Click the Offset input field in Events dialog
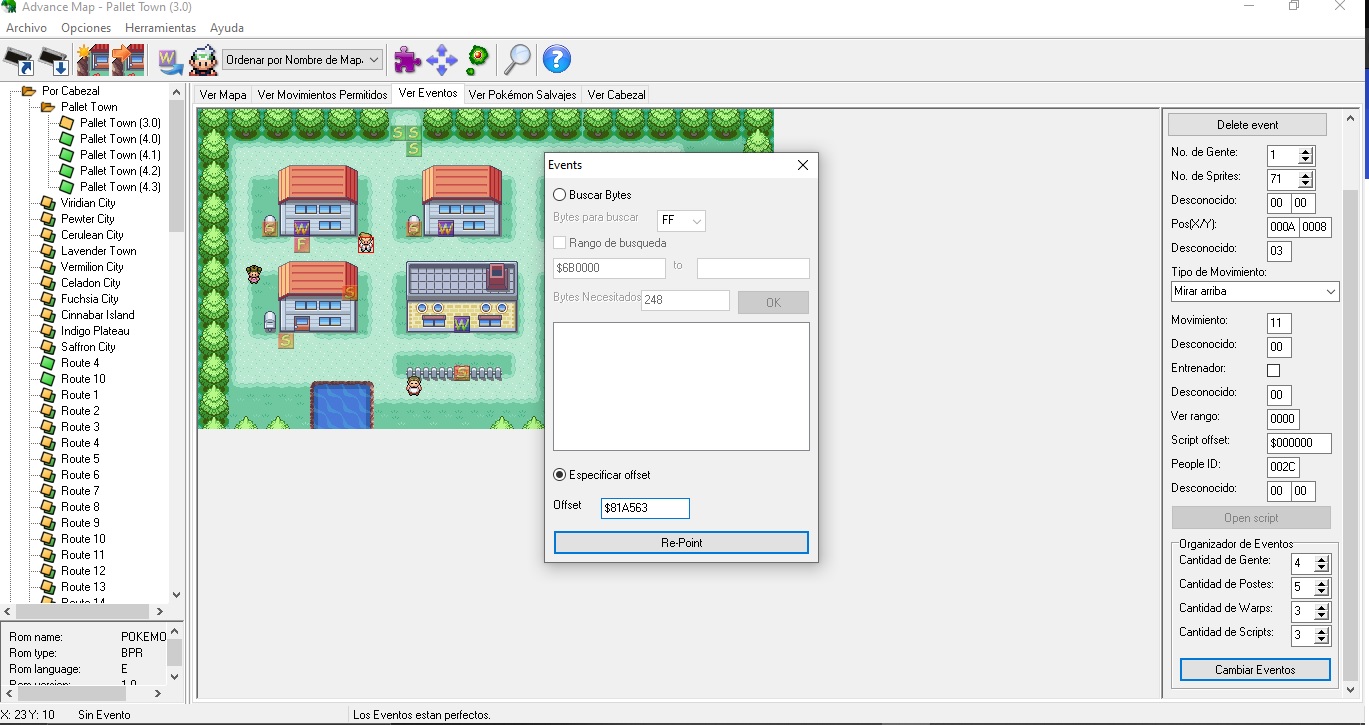 (645, 508)
